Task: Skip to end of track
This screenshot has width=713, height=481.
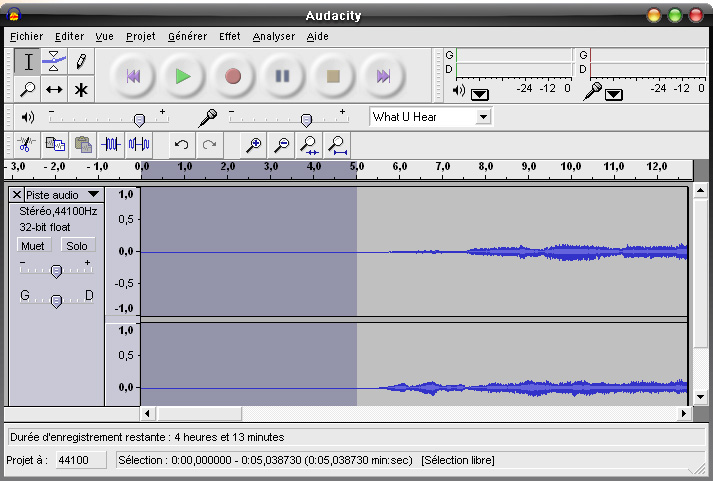Action: 383,76
